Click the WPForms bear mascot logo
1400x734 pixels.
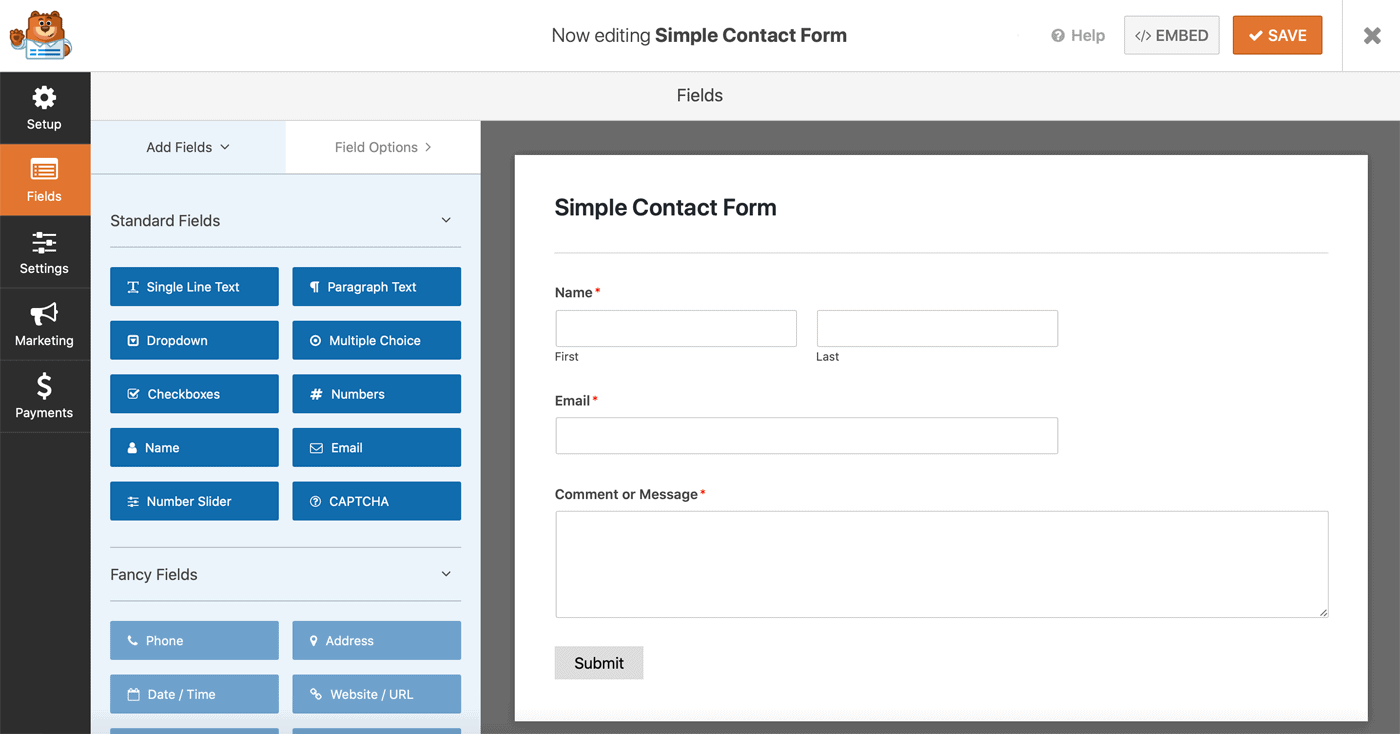tap(40, 36)
